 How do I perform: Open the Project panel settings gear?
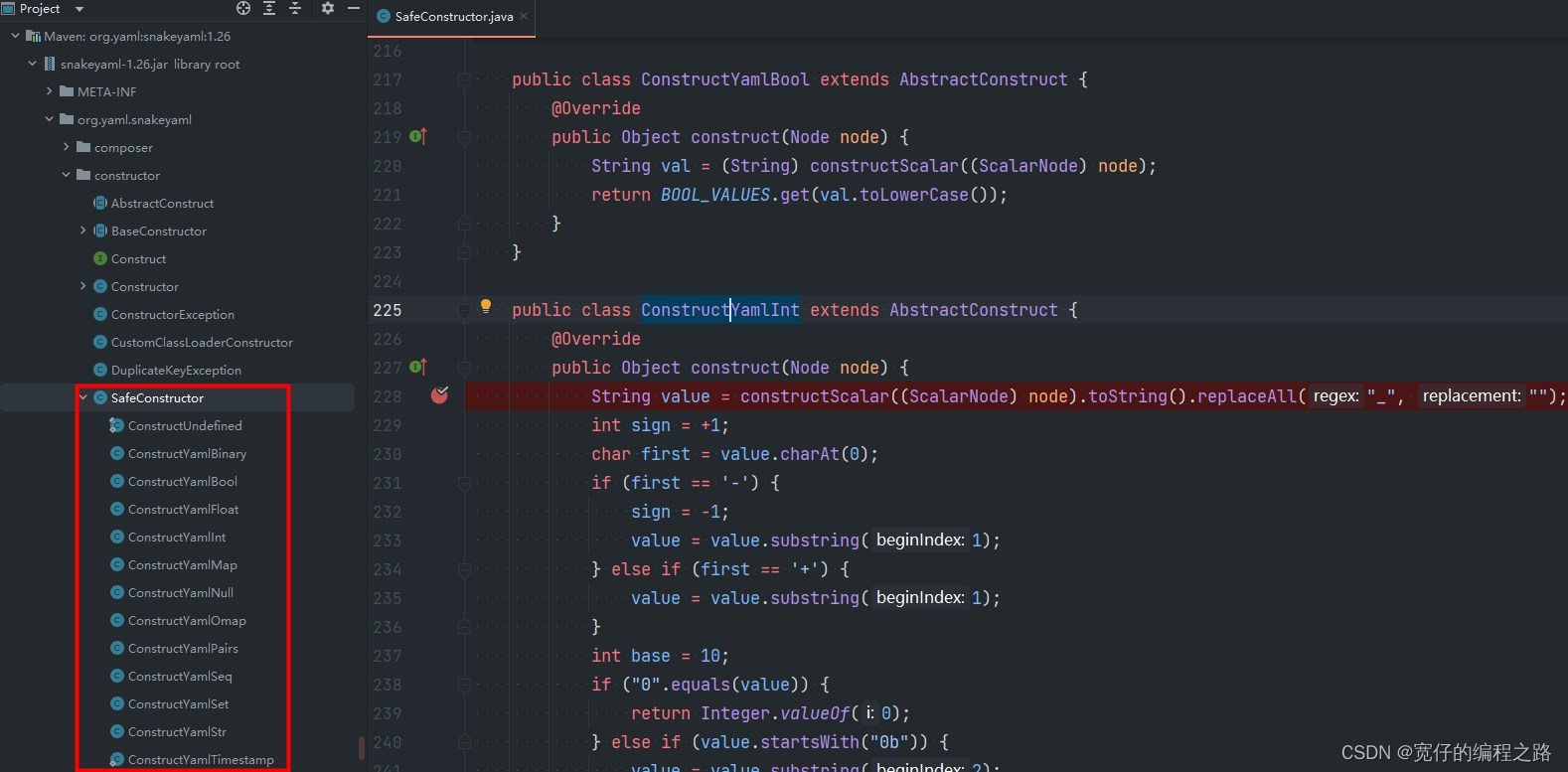pyautogui.click(x=327, y=8)
